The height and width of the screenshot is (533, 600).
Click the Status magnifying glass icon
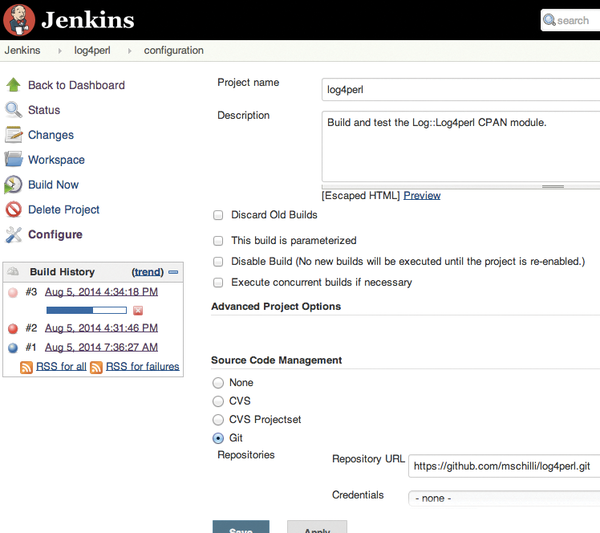(13, 110)
